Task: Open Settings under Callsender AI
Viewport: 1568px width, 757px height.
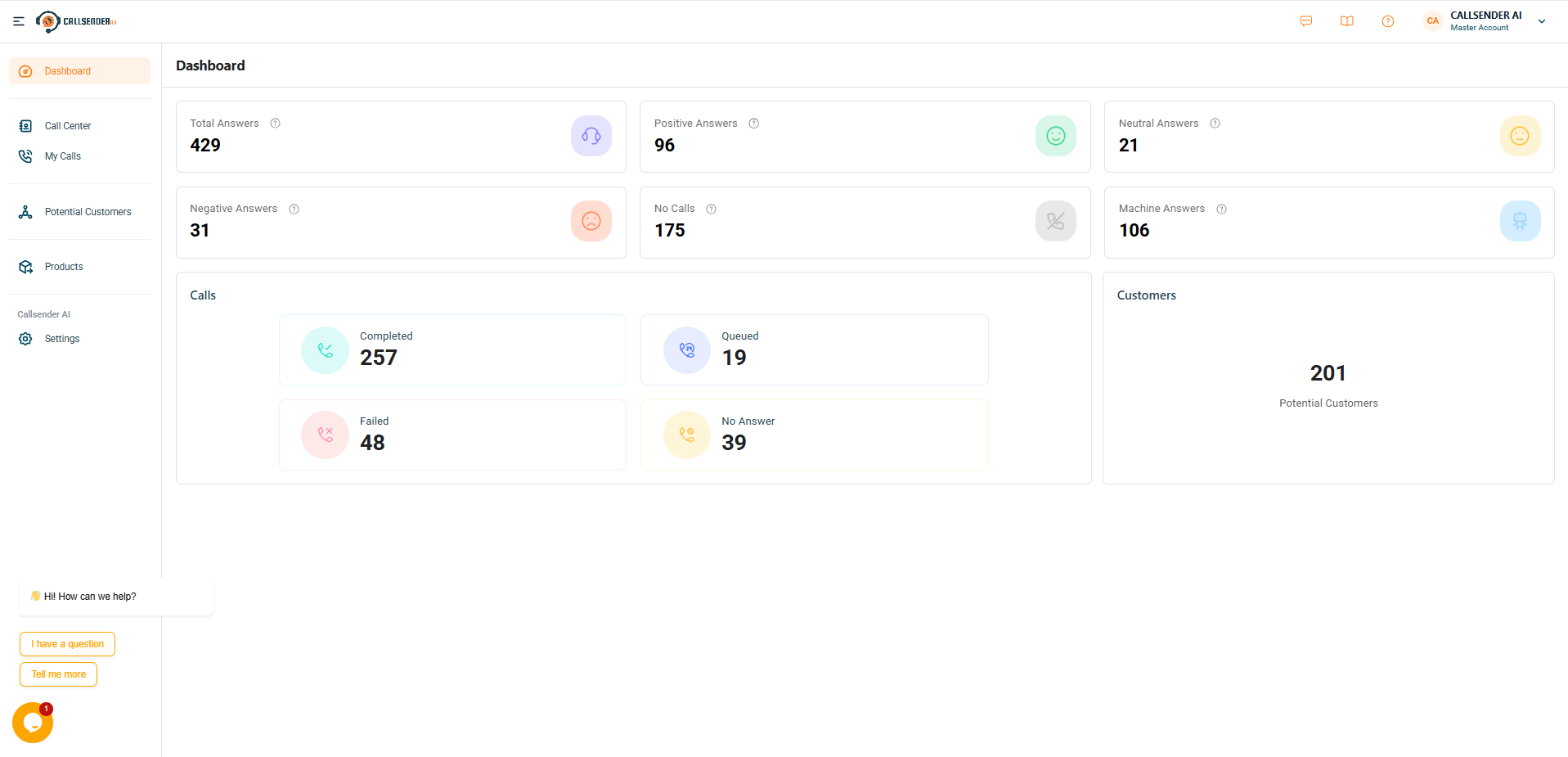Action: (61, 339)
